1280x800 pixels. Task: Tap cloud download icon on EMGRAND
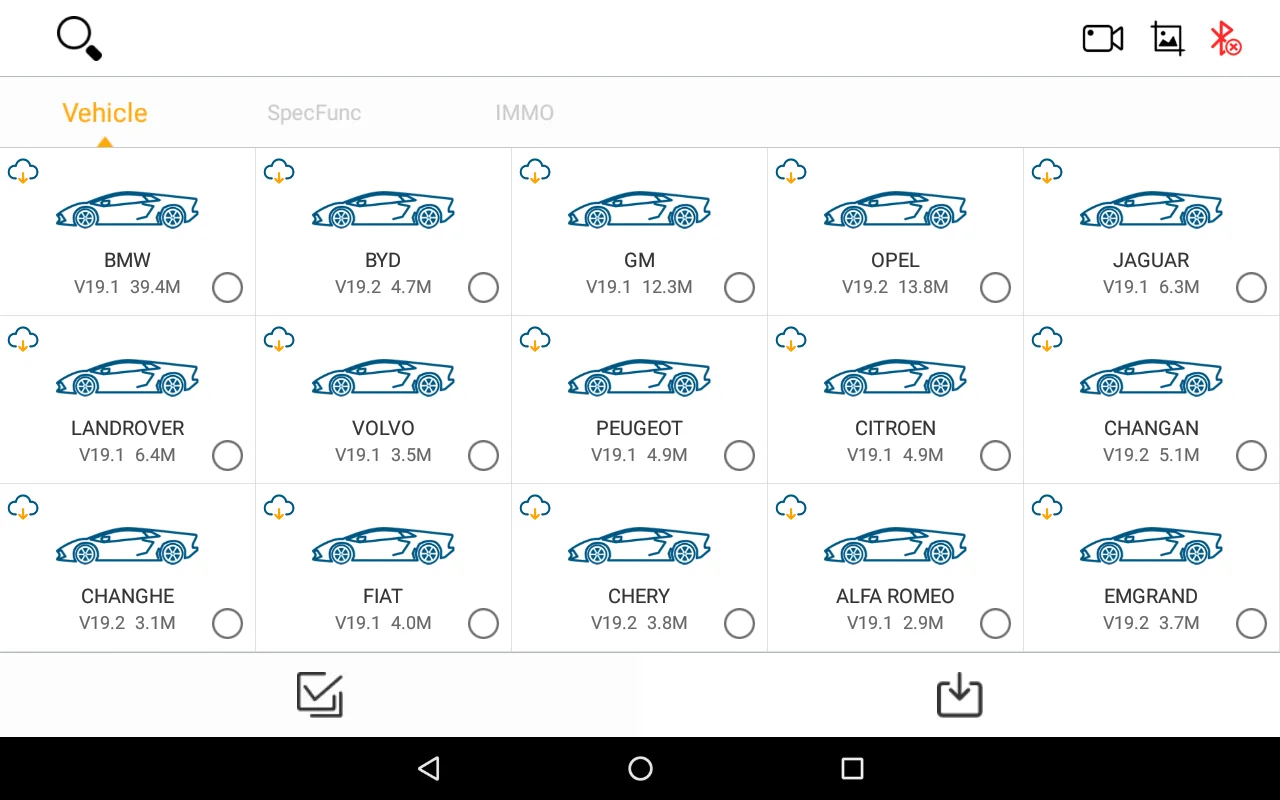point(1047,507)
